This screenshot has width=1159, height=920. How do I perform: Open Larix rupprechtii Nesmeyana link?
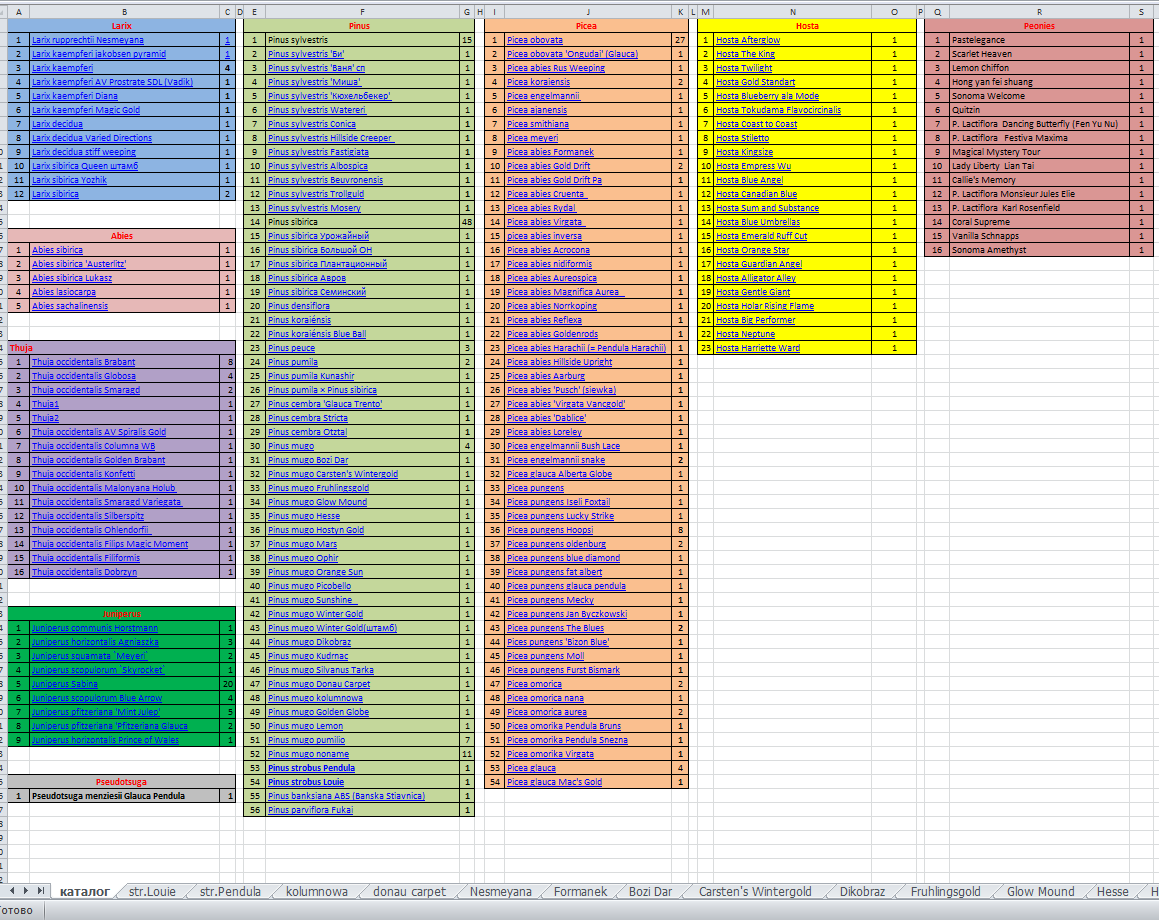pyautogui.click(x=88, y=40)
